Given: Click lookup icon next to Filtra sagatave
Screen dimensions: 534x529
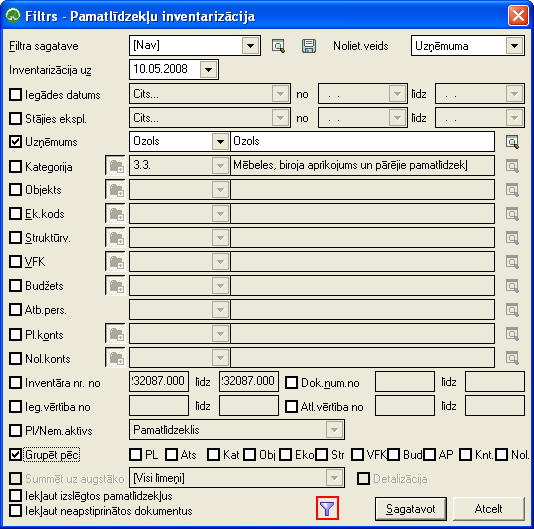Looking at the screenshot, I should coord(278,46).
